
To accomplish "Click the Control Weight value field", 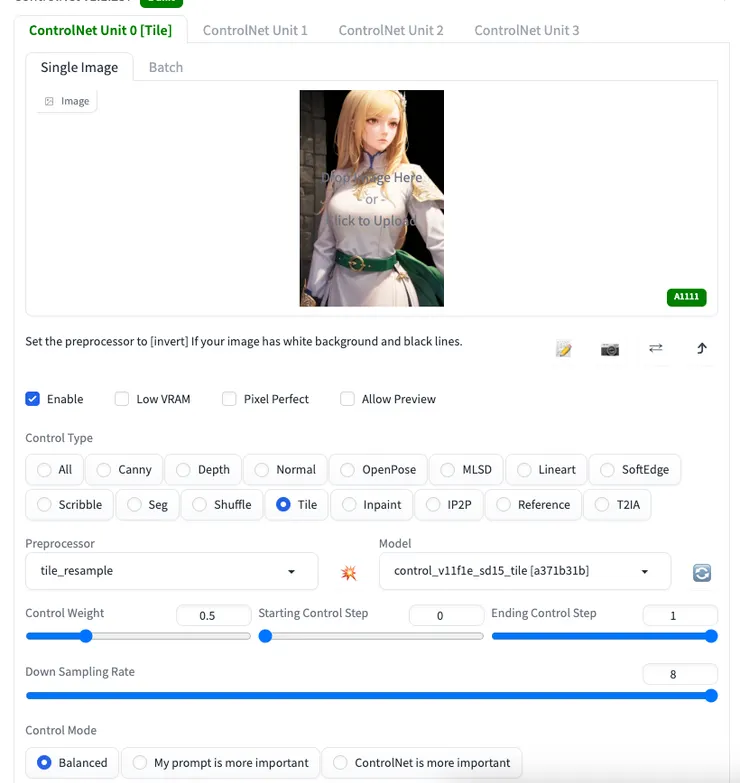I will pyautogui.click(x=214, y=616).
